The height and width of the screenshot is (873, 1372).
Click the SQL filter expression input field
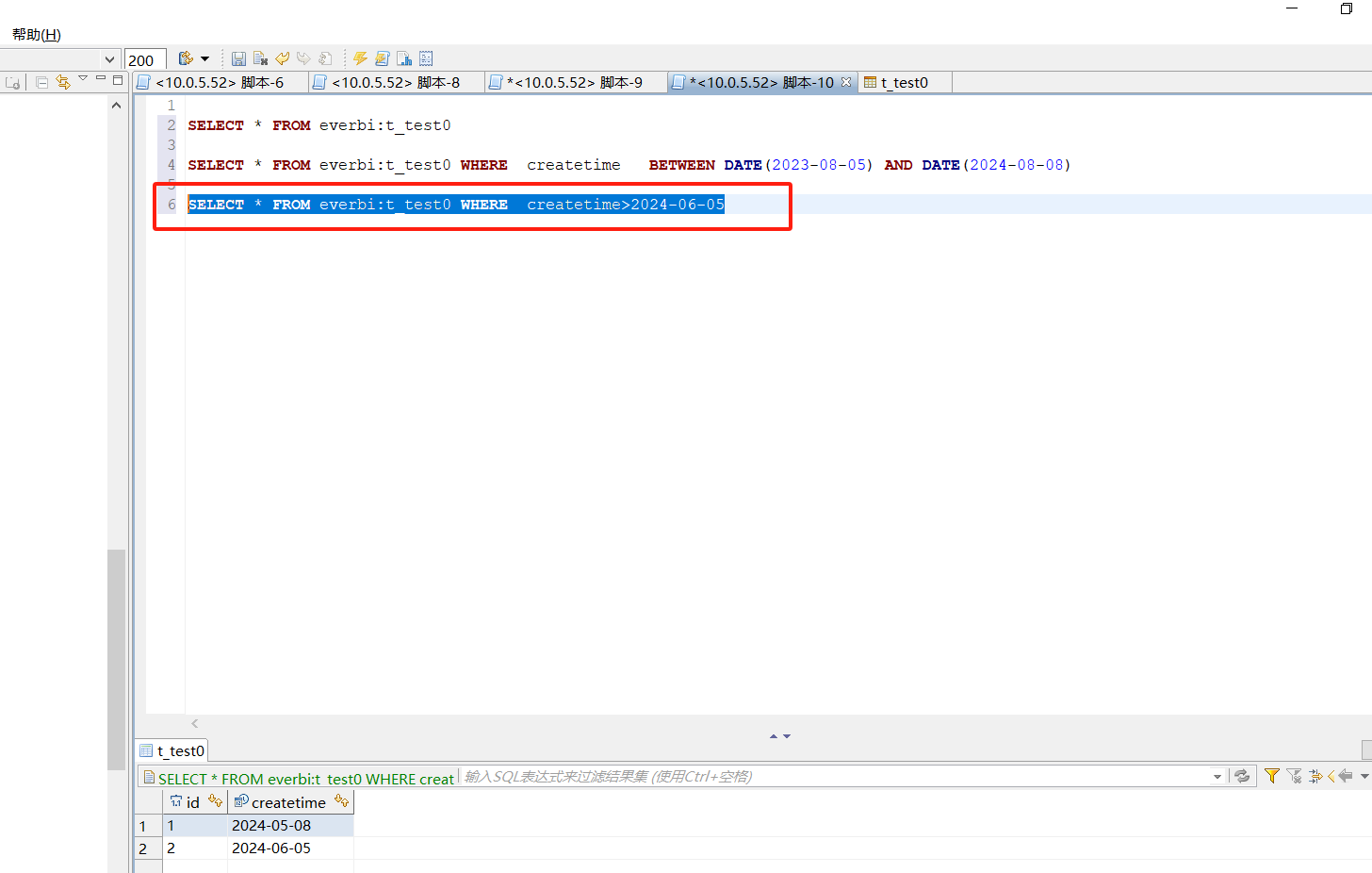(835, 777)
